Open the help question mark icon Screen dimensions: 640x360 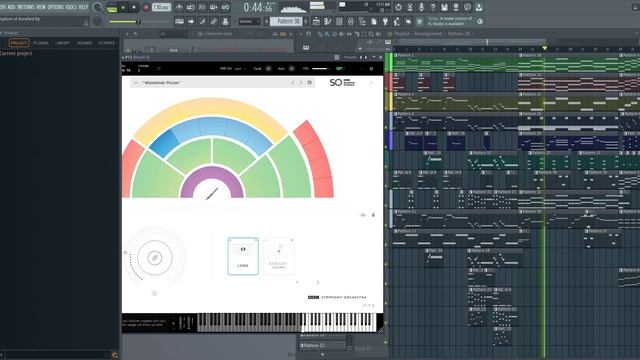pyautogui.click(x=433, y=7)
